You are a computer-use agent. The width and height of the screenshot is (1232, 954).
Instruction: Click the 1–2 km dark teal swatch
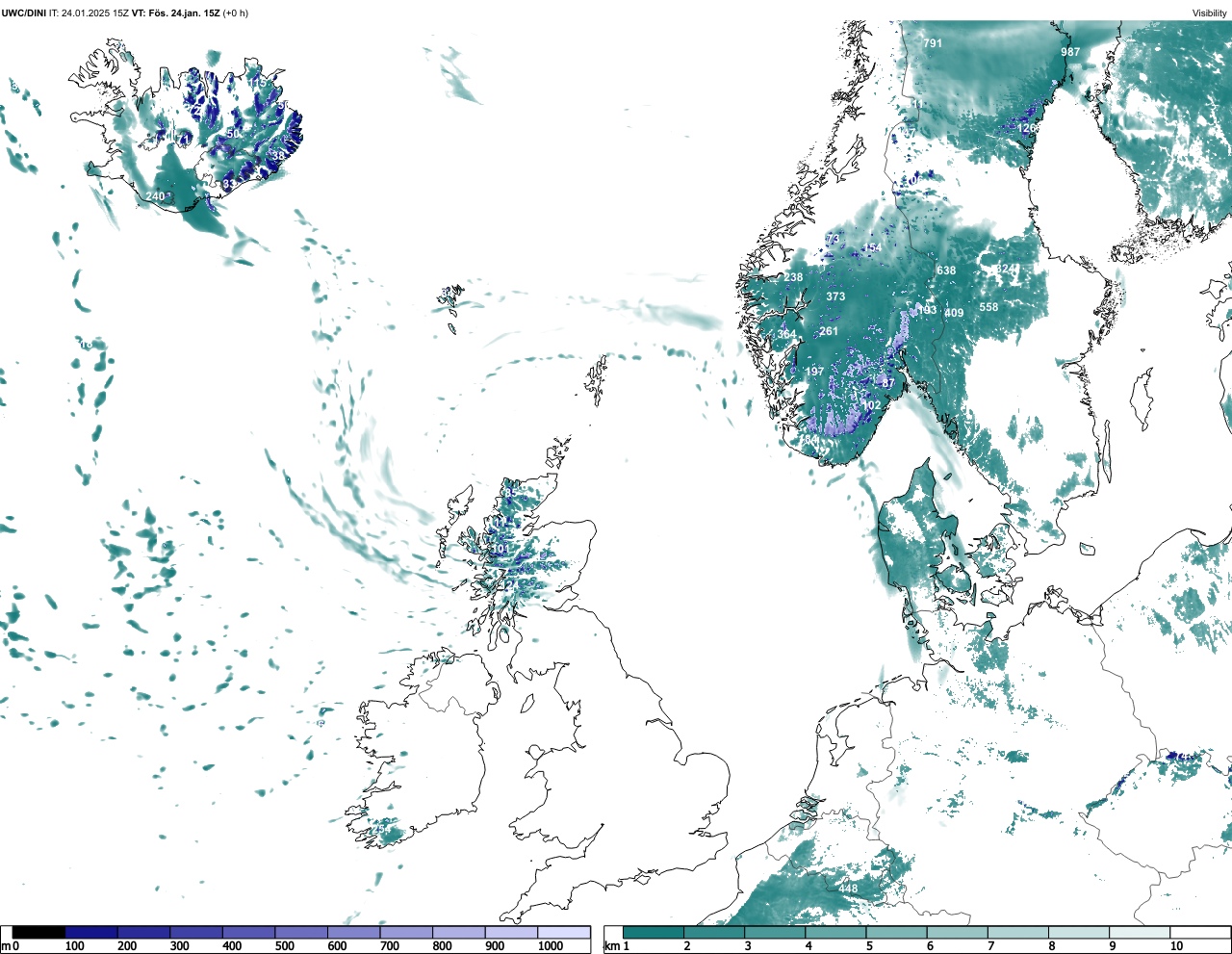click(654, 932)
